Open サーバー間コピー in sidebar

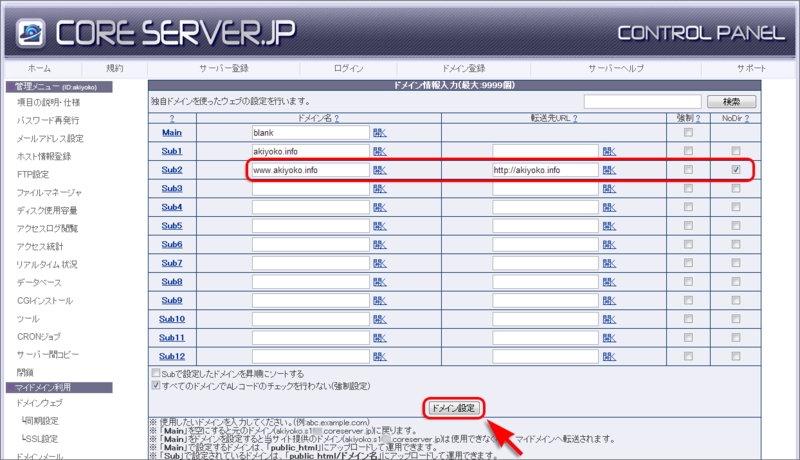coord(48,355)
